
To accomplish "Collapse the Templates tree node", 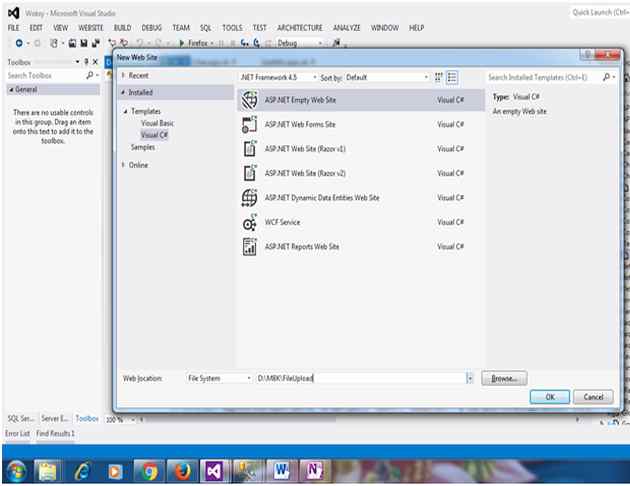I will [126, 111].
